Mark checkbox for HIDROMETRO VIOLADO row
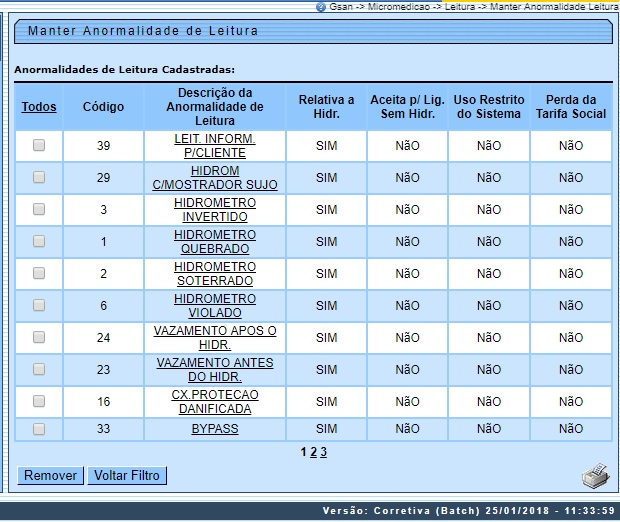Screen dimensions: 620x522 [39, 306]
